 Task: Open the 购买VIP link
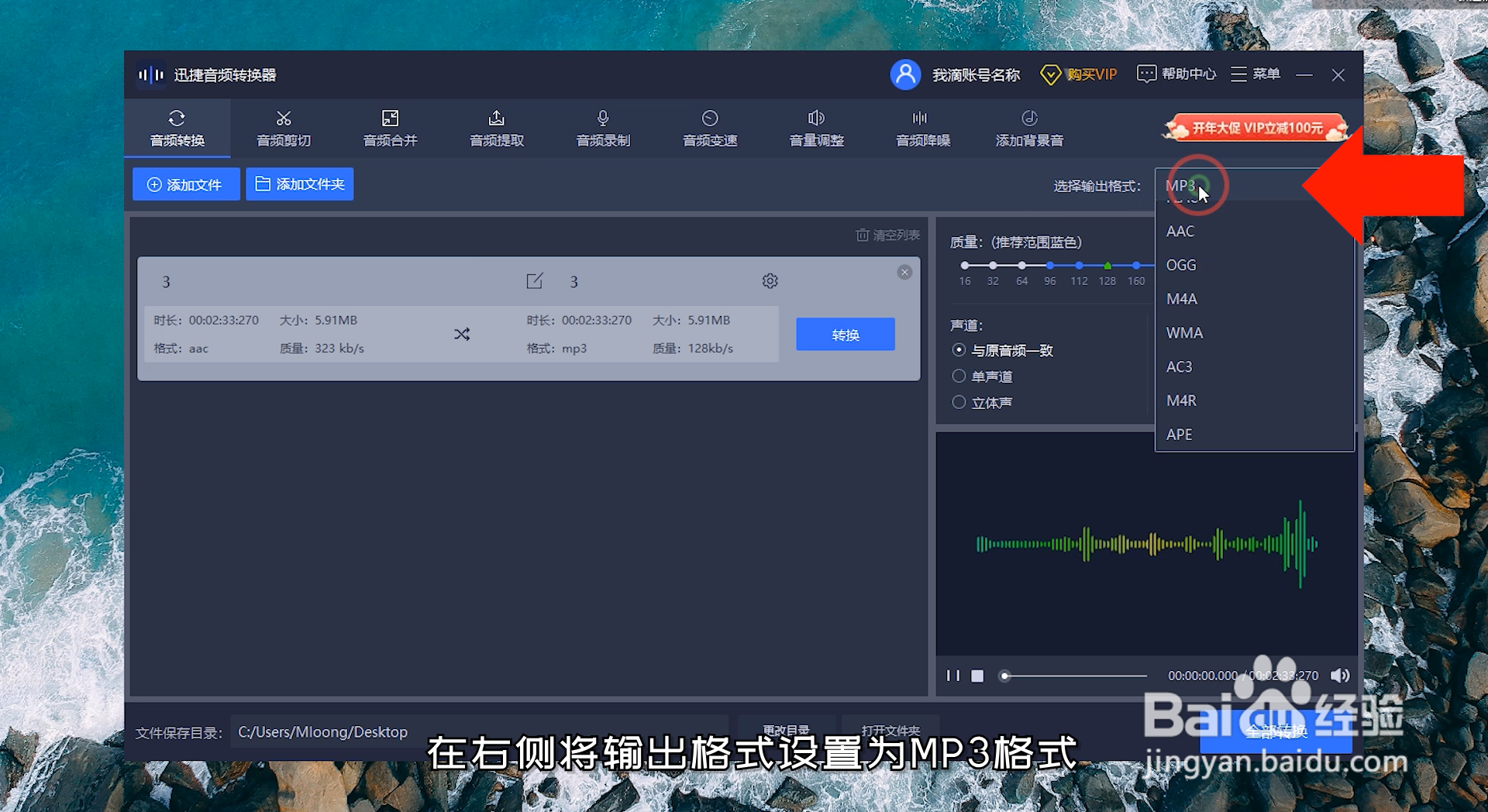click(x=1079, y=74)
